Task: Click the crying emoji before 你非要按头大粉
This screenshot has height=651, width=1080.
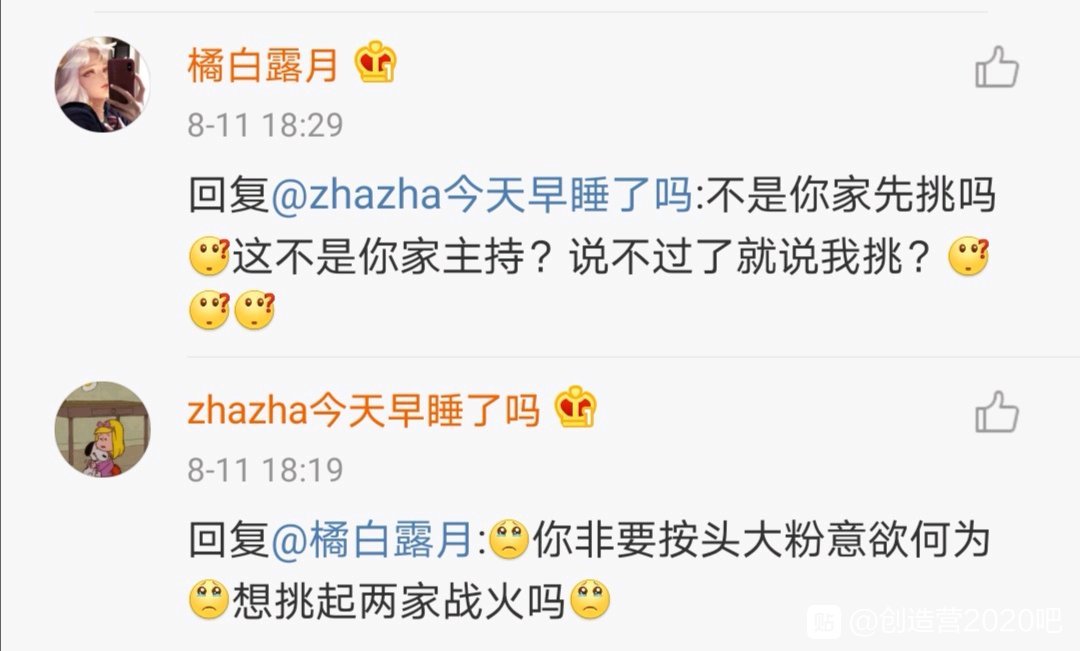Action: (x=509, y=539)
